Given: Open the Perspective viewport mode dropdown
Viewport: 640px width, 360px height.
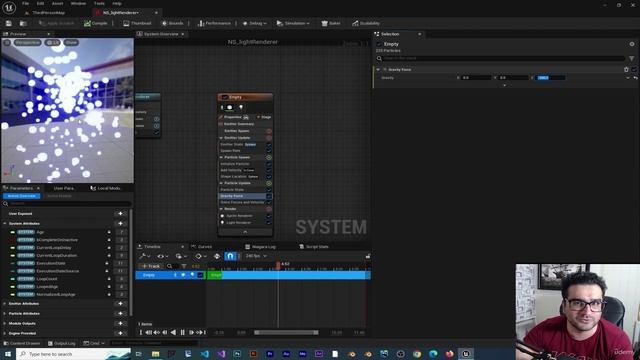Looking at the screenshot, I should 27,42.
